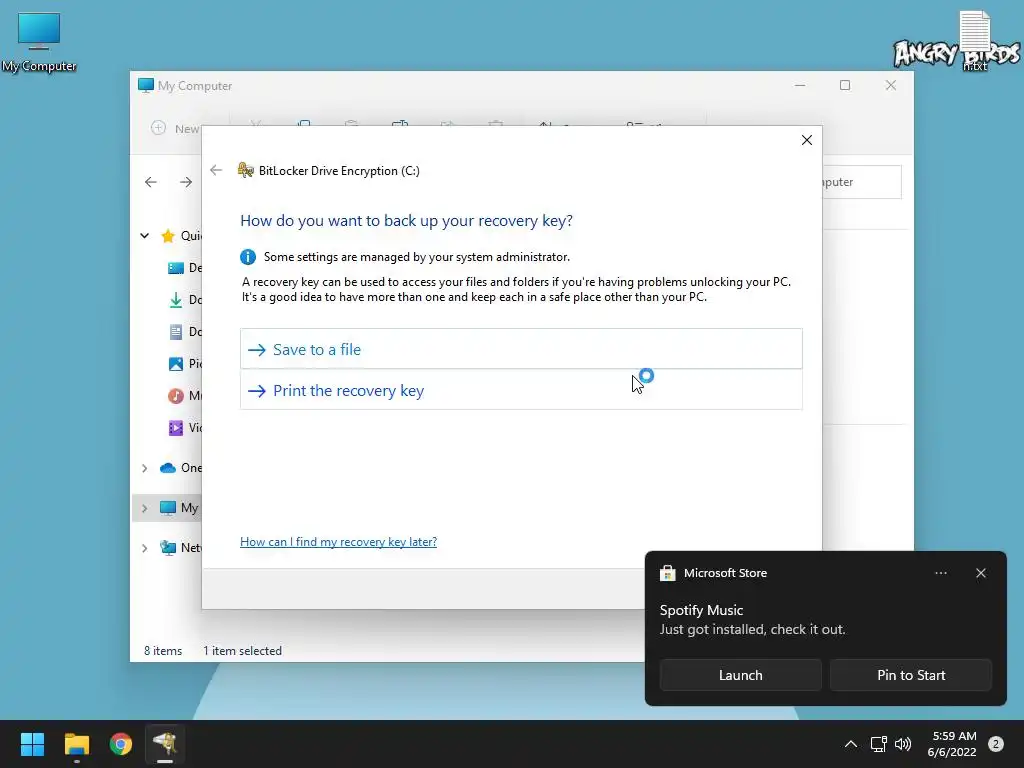Expand the OneDrive tree node
Image resolution: width=1024 pixels, height=768 pixels.
tap(145, 468)
